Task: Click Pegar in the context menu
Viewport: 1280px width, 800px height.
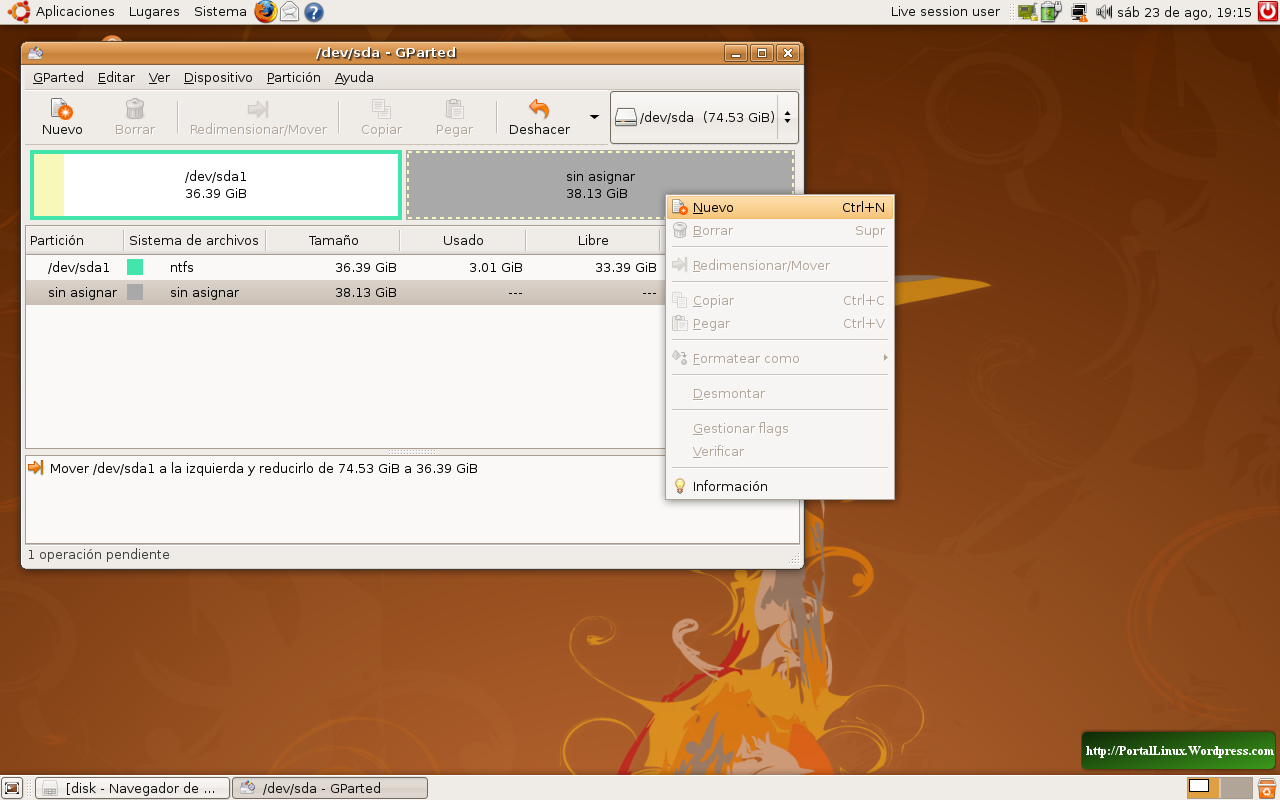Action: point(780,324)
